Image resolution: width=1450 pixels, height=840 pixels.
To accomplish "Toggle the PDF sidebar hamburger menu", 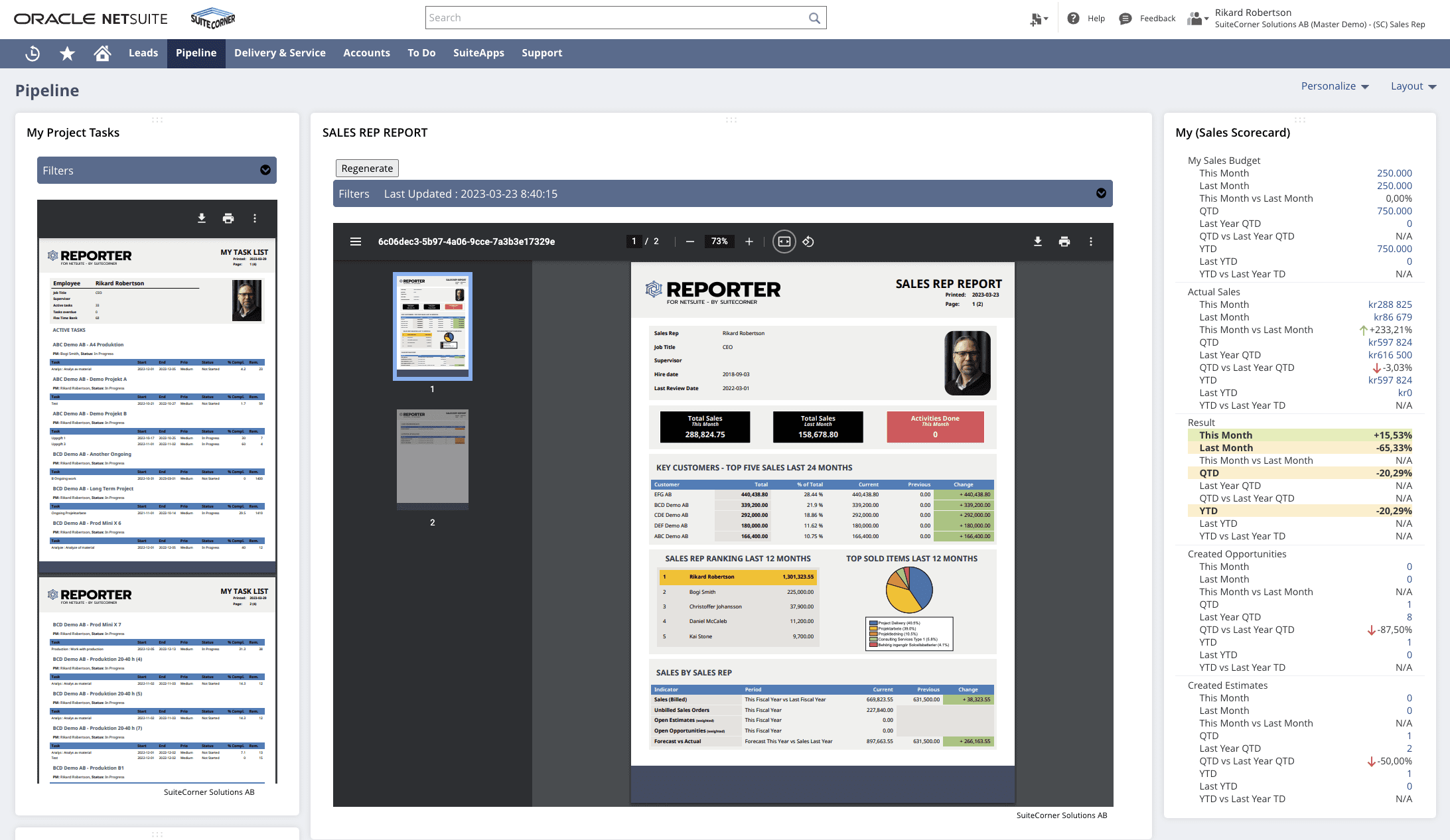I will point(356,242).
